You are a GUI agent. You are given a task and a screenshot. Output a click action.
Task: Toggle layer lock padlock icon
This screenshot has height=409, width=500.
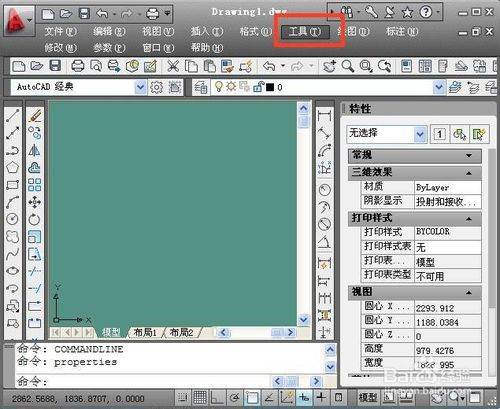pyautogui.click(x=258, y=87)
